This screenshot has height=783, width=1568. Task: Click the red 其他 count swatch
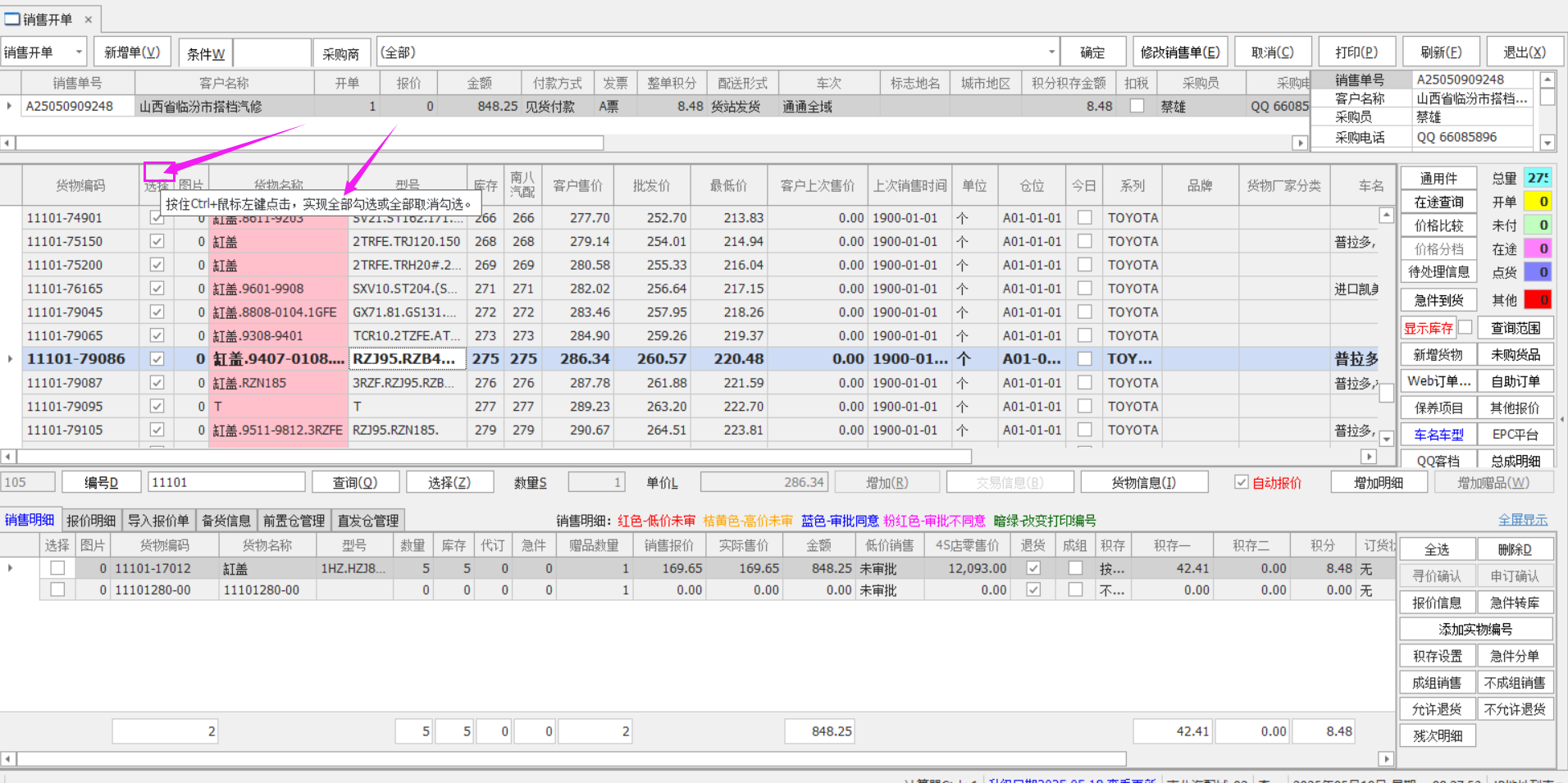pyautogui.click(x=1538, y=300)
